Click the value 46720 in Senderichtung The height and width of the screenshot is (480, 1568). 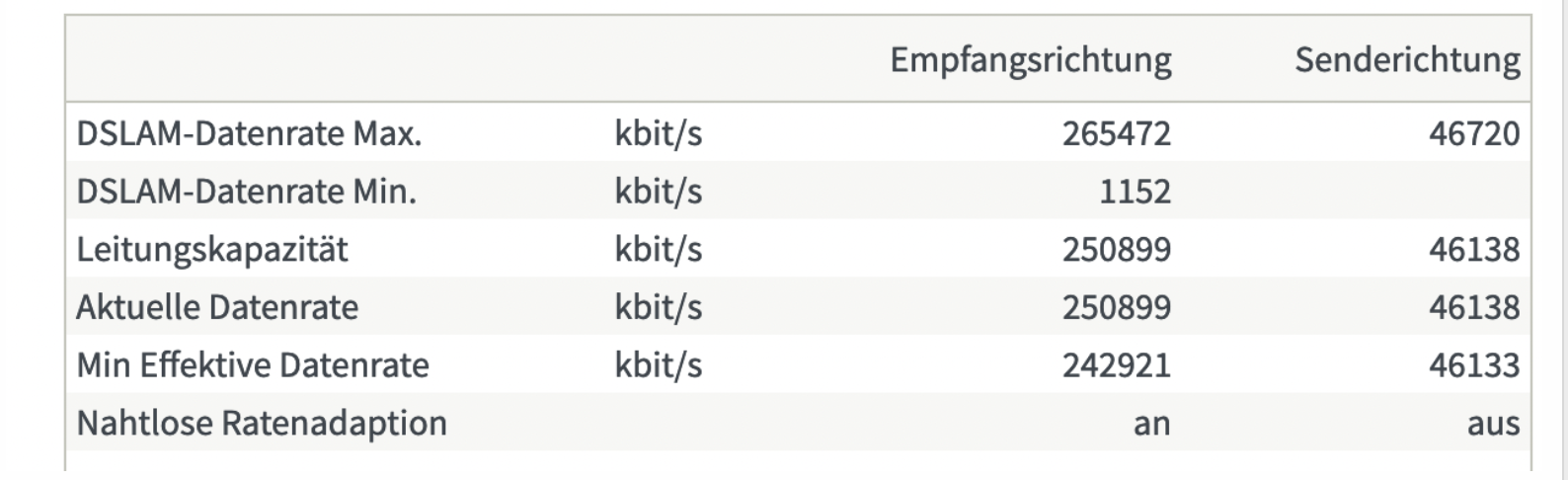1474,133
